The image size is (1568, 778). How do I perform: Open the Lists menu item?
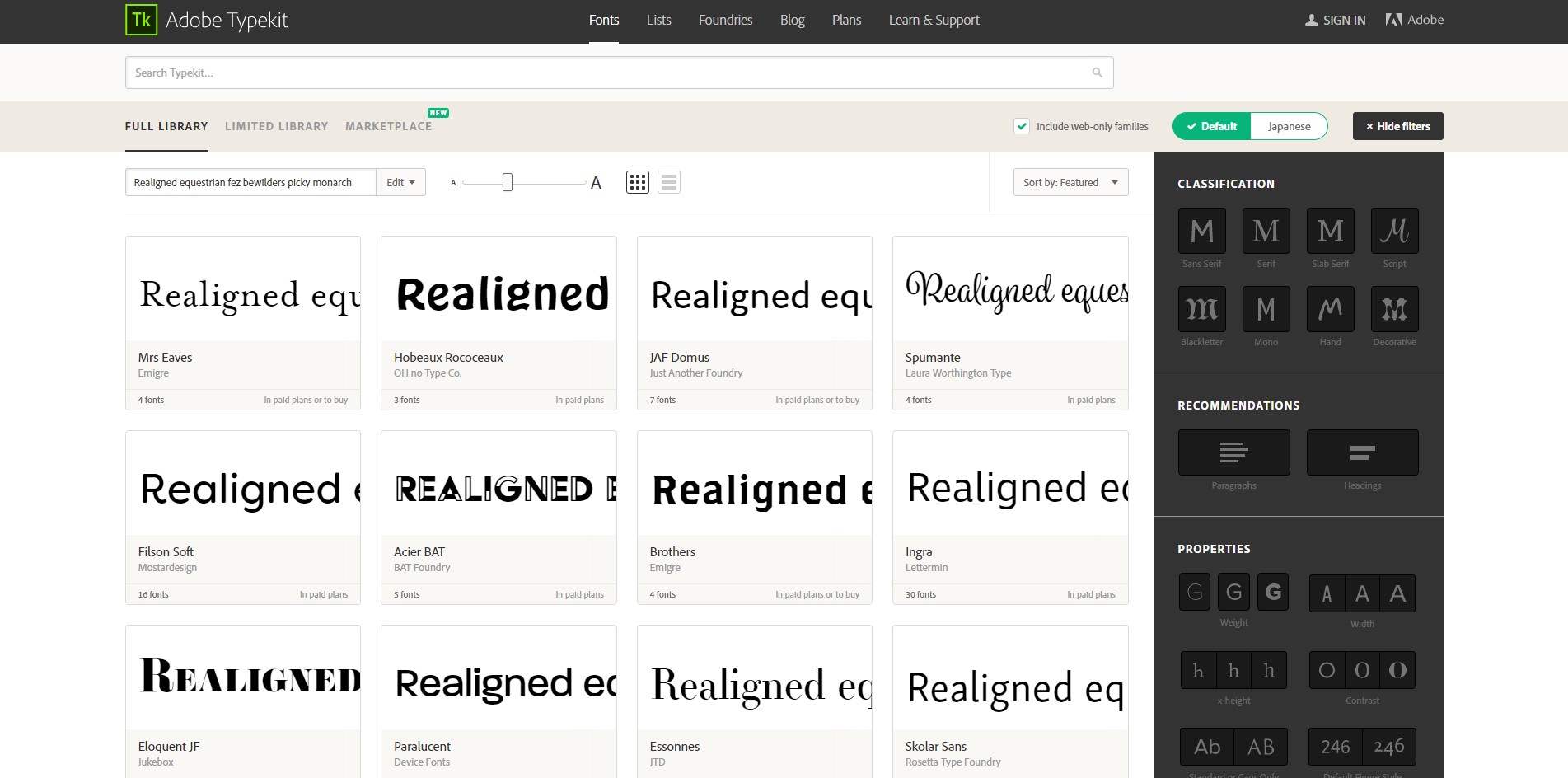coord(658,20)
